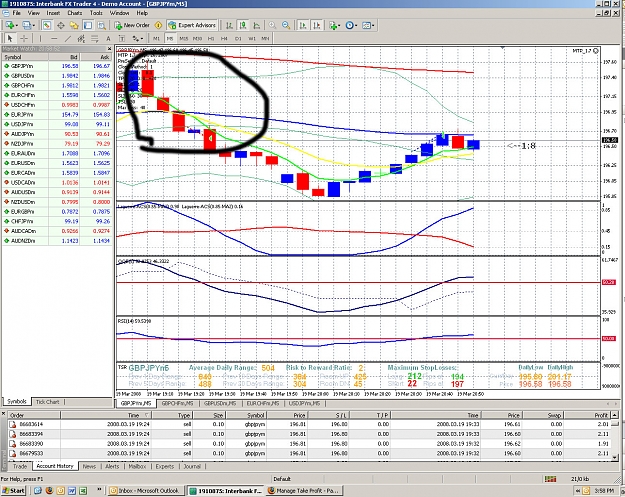Open Inbox - Microsoft Outlook taskbar button

145,491
